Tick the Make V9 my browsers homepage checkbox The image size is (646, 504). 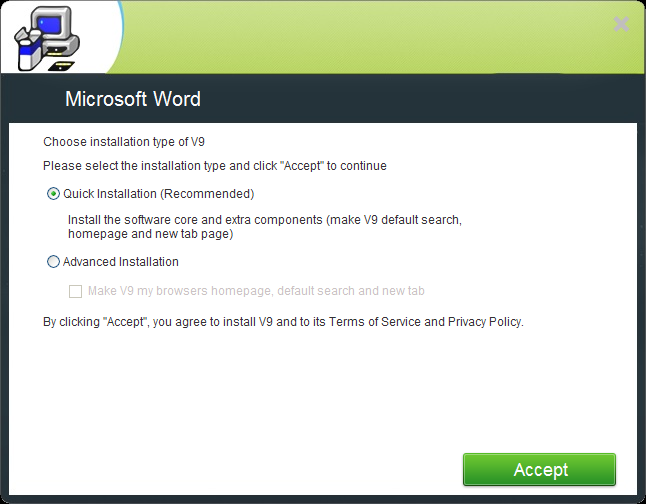(75, 291)
